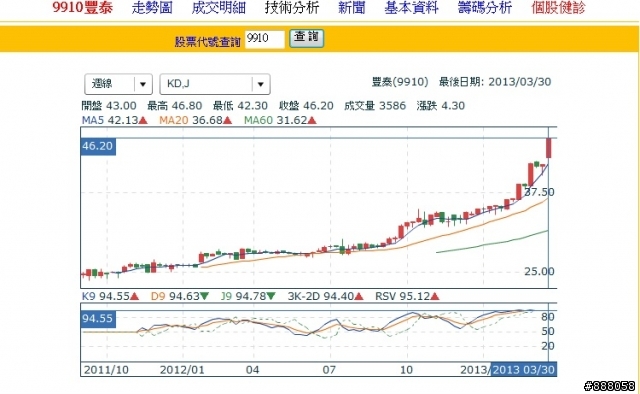Click the 收盤 46.20 value
The image size is (640, 394).
coord(306,106)
